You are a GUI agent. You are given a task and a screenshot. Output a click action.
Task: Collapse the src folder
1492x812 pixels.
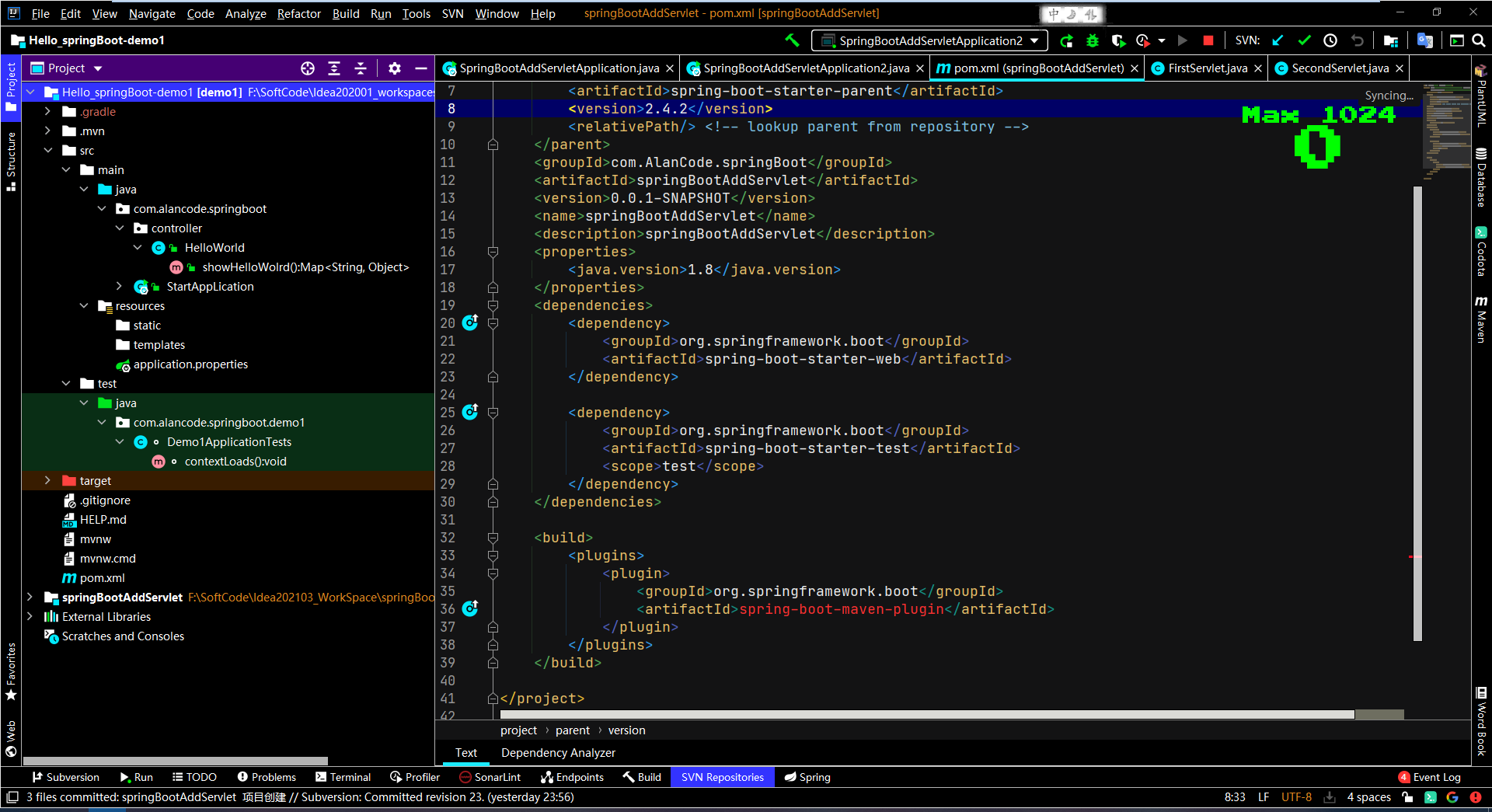coord(47,150)
